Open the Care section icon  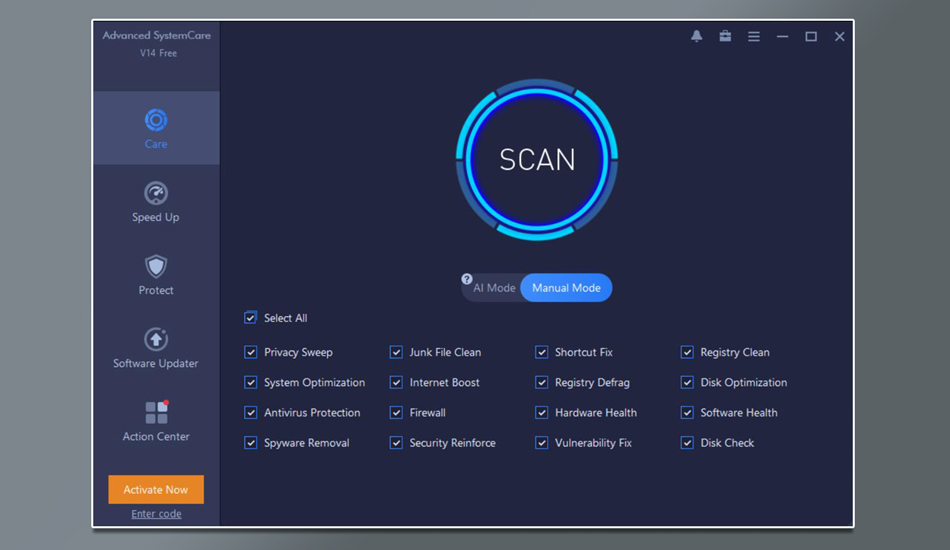[x=155, y=121]
